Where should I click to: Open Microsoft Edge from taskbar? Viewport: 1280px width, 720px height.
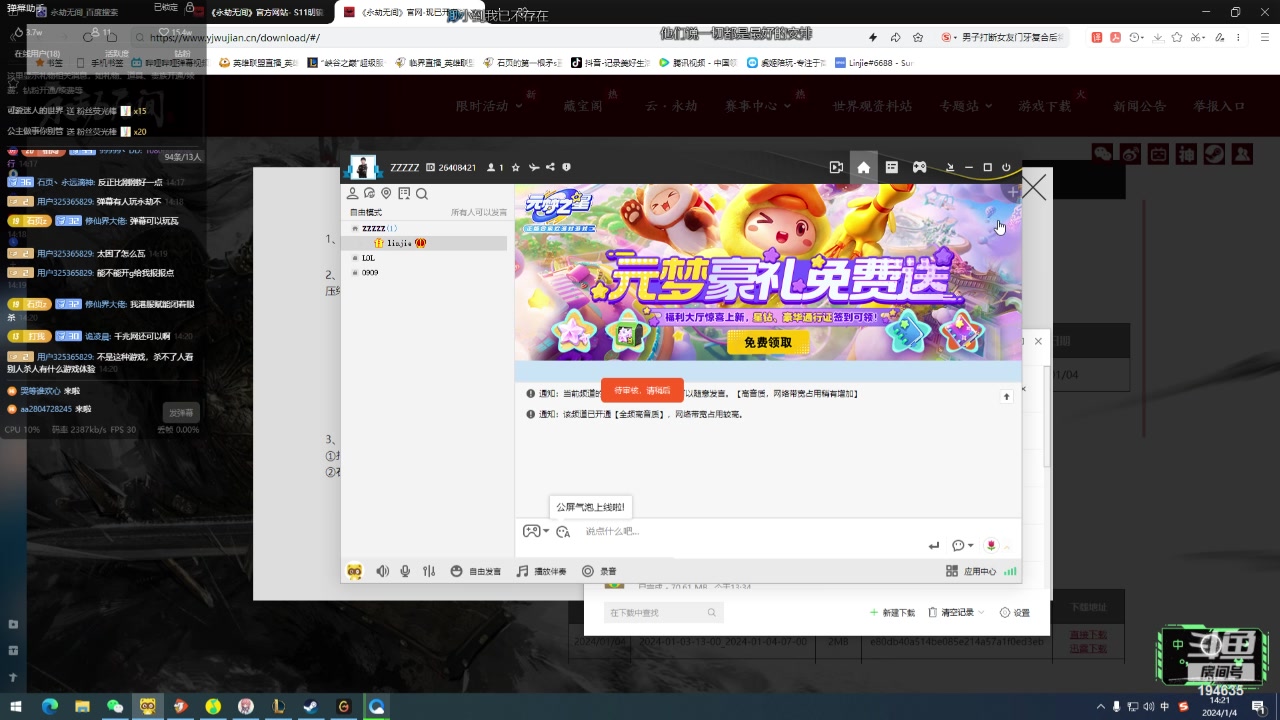(x=50, y=706)
